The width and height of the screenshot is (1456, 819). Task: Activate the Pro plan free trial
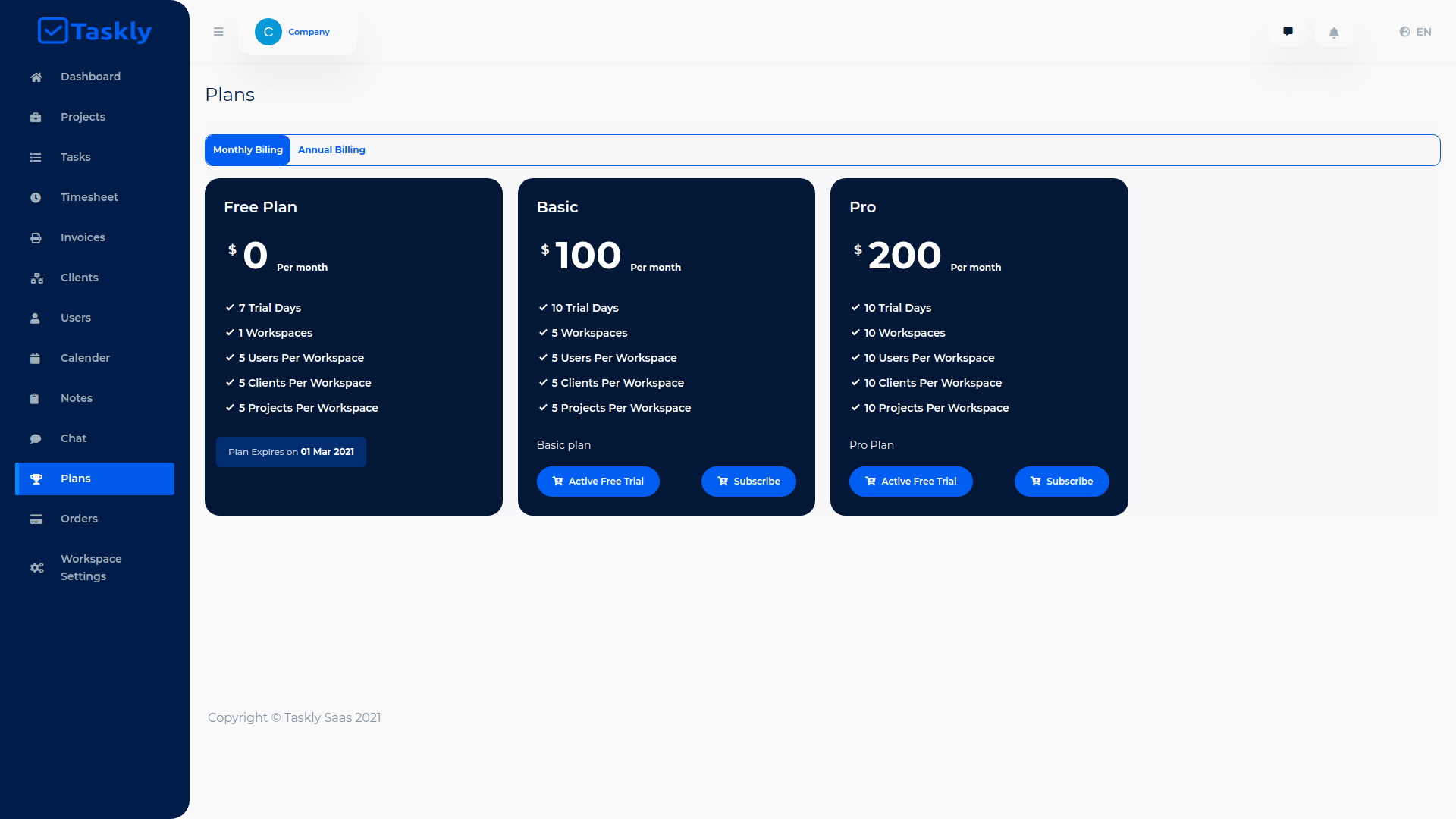pos(910,482)
